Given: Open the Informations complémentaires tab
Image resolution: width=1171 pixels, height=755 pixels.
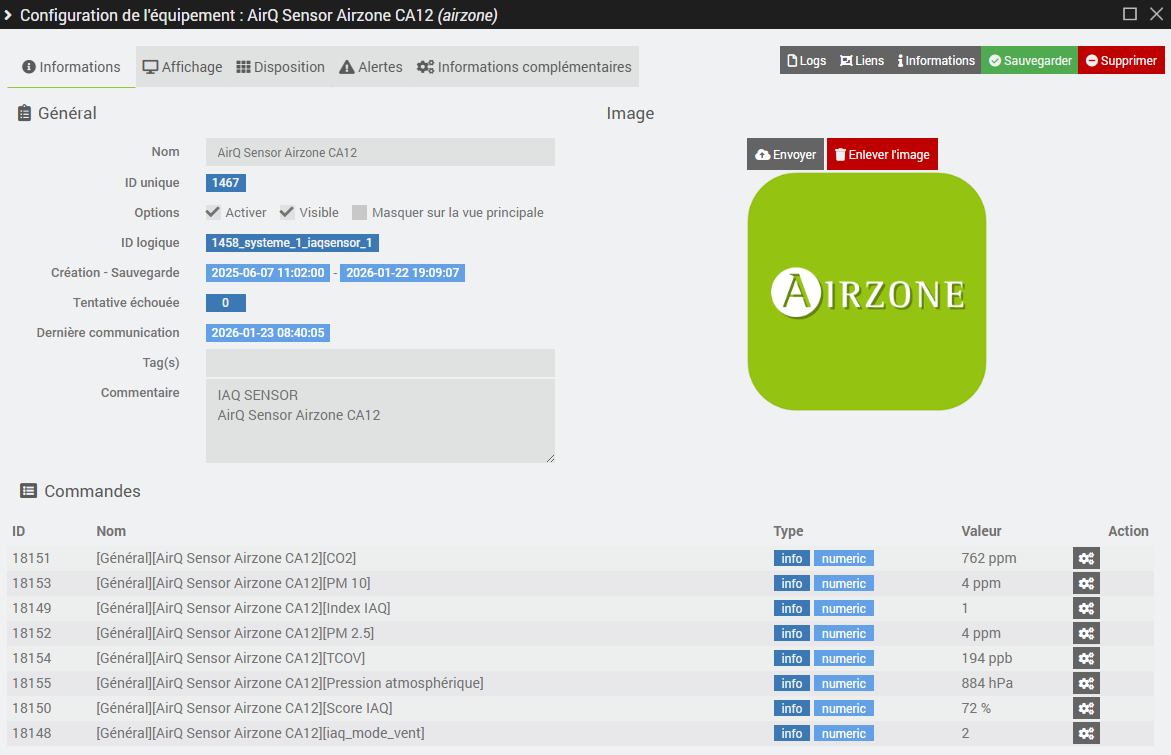Looking at the screenshot, I should tap(524, 67).
